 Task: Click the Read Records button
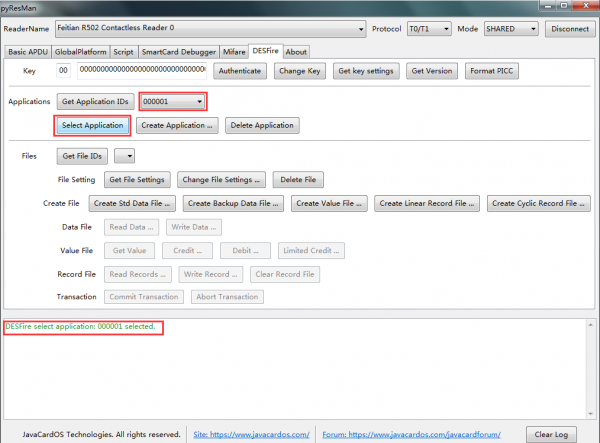pos(138,274)
